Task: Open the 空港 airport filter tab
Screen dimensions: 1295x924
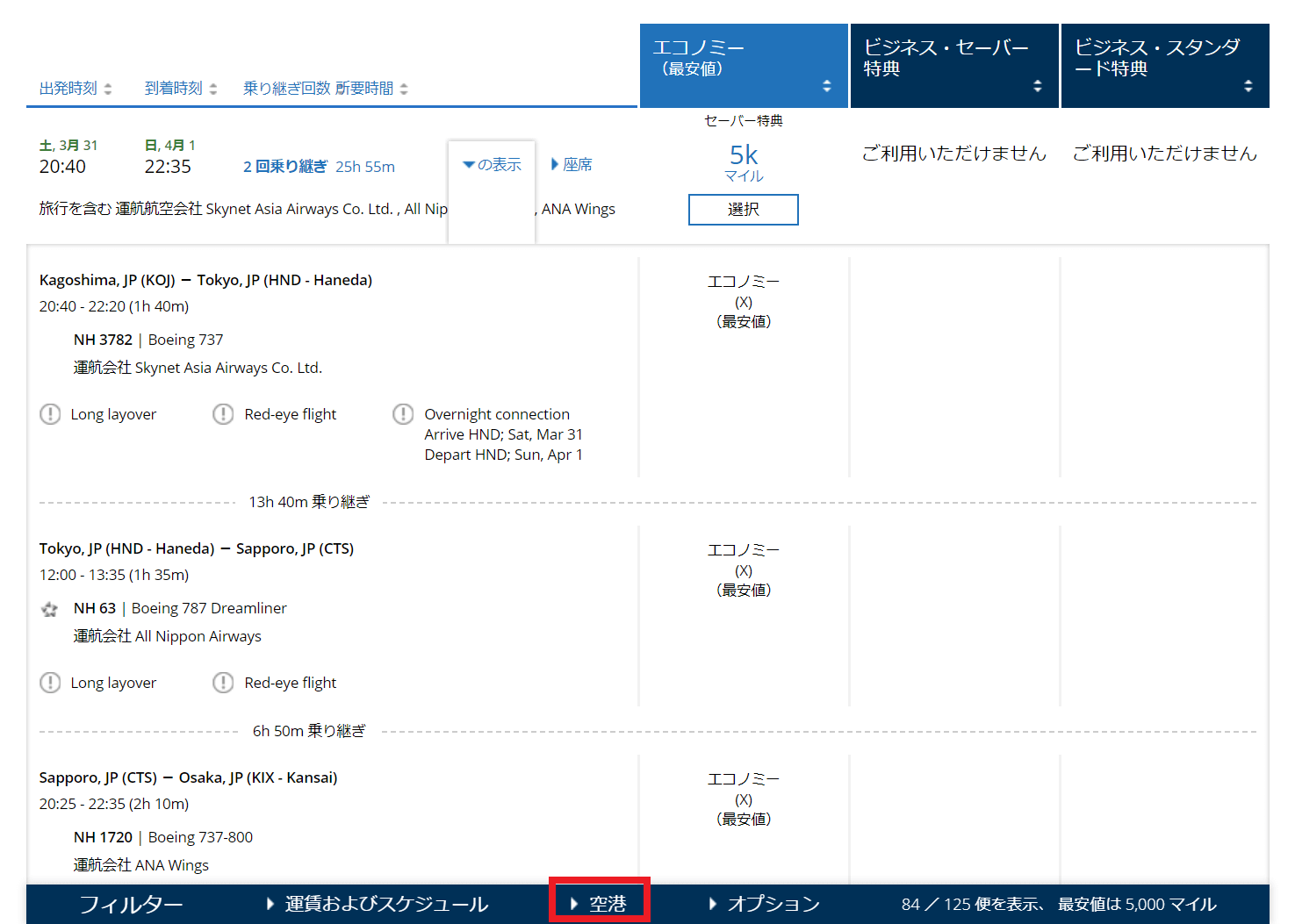Action: [x=600, y=904]
